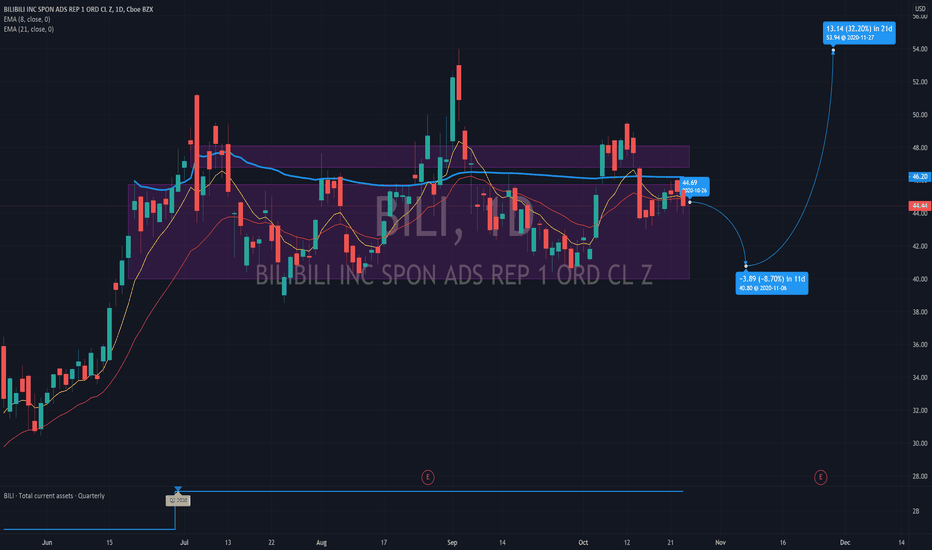Click the 38.00 price axis label

(920, 312)
